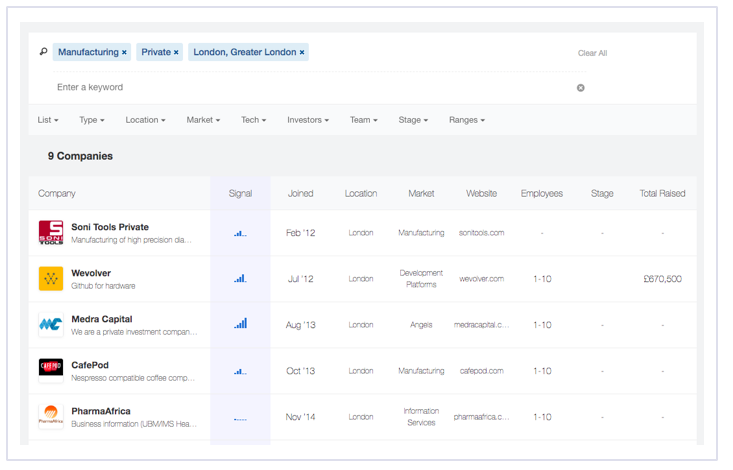Sort by the Employees column header
The image size is (733, 470).
click(x=542, y=194)
